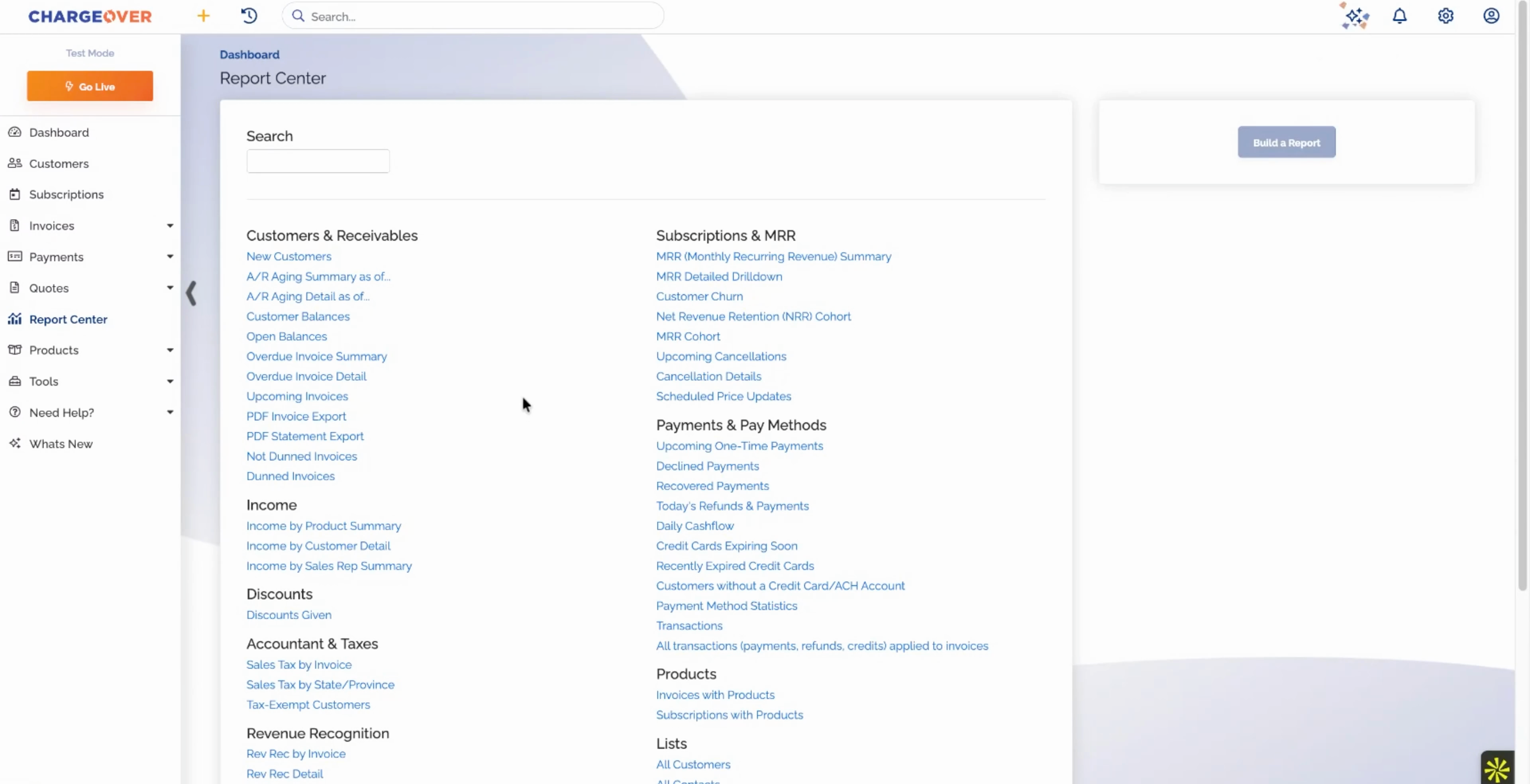Open the Customer Churn report

coord(699,296)
